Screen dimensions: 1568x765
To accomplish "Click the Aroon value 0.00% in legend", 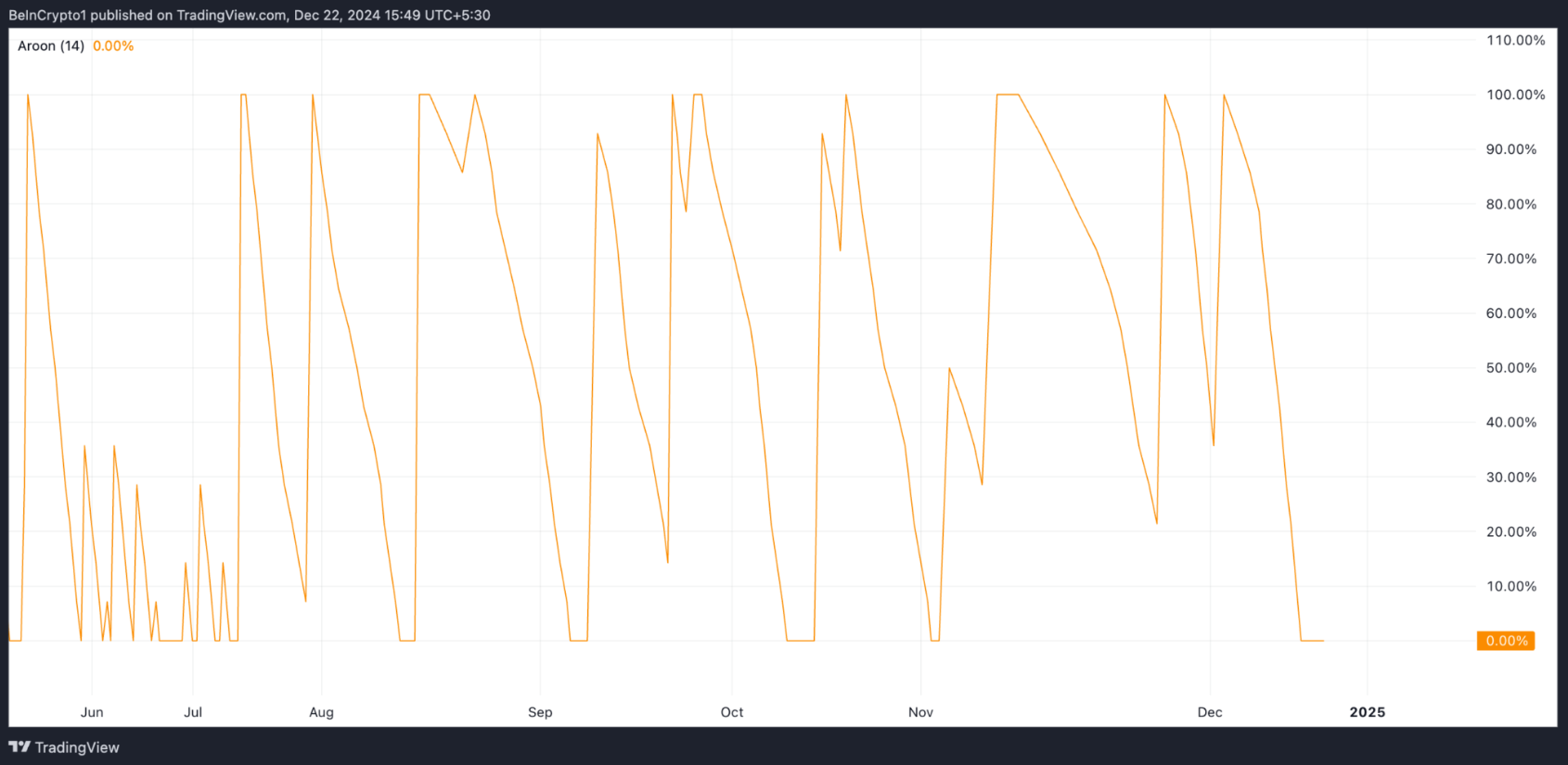I will pyautogui.click(x=113, y=45).
